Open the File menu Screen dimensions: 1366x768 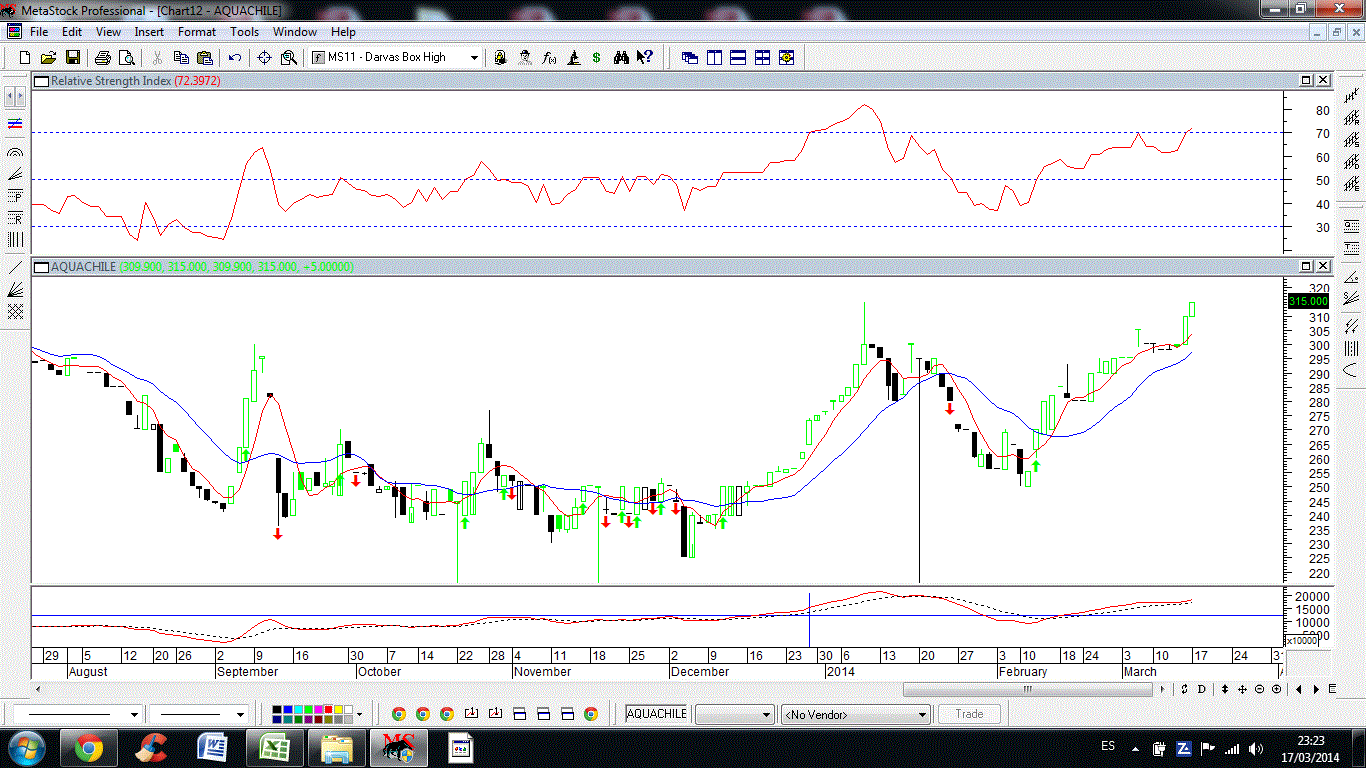pos(39,32)
